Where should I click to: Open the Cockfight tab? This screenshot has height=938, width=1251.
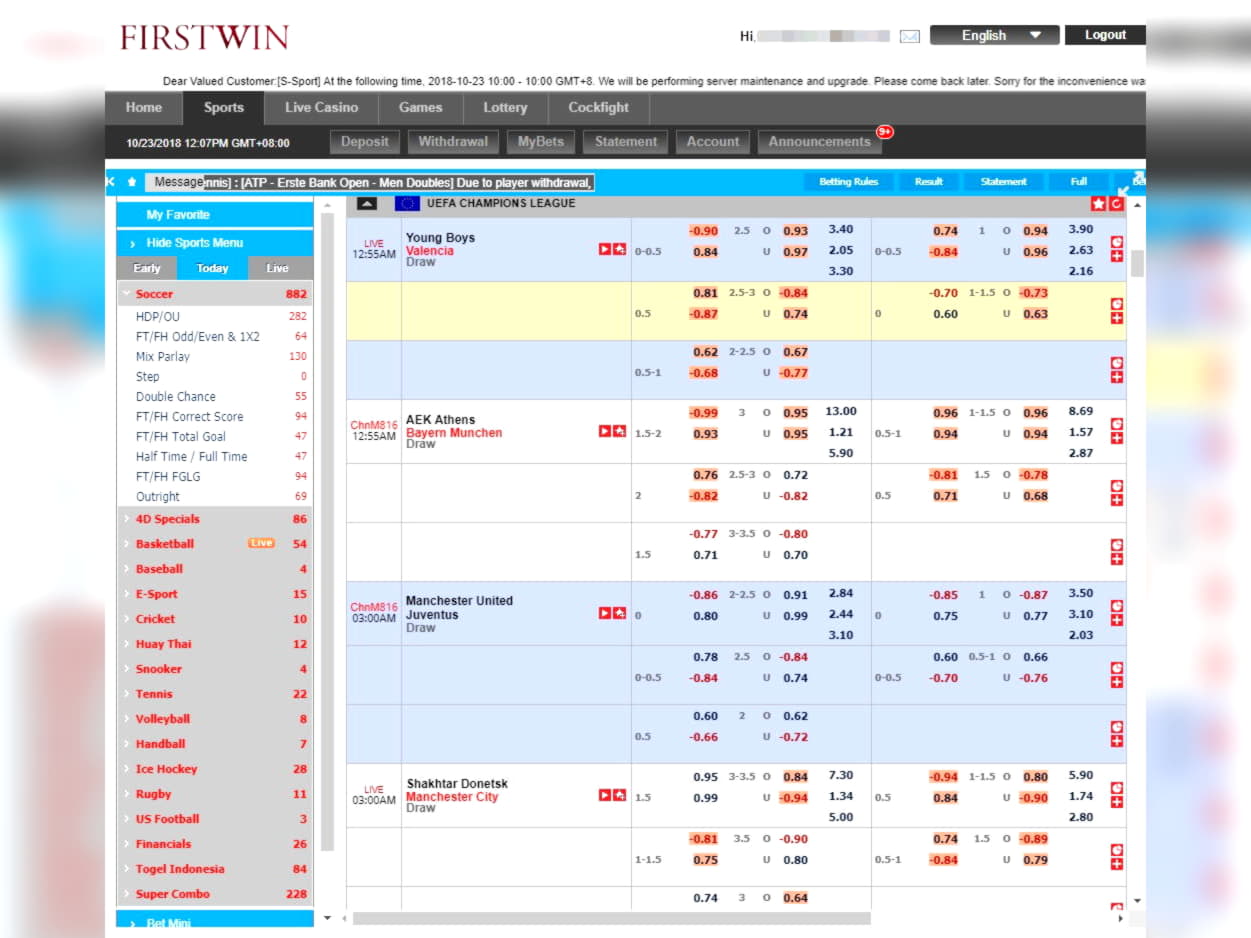(599, 108)
